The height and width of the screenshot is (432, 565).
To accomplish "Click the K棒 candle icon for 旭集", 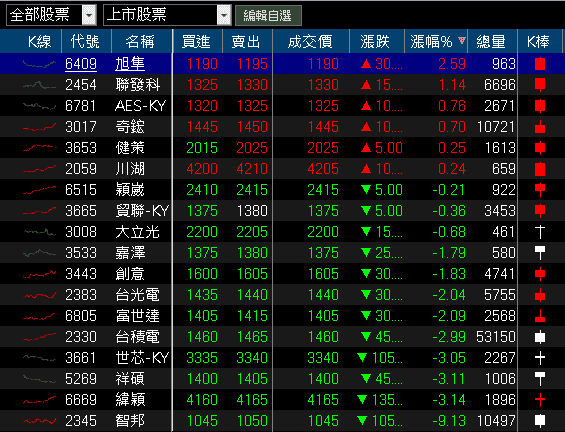I will pos(540,64).
